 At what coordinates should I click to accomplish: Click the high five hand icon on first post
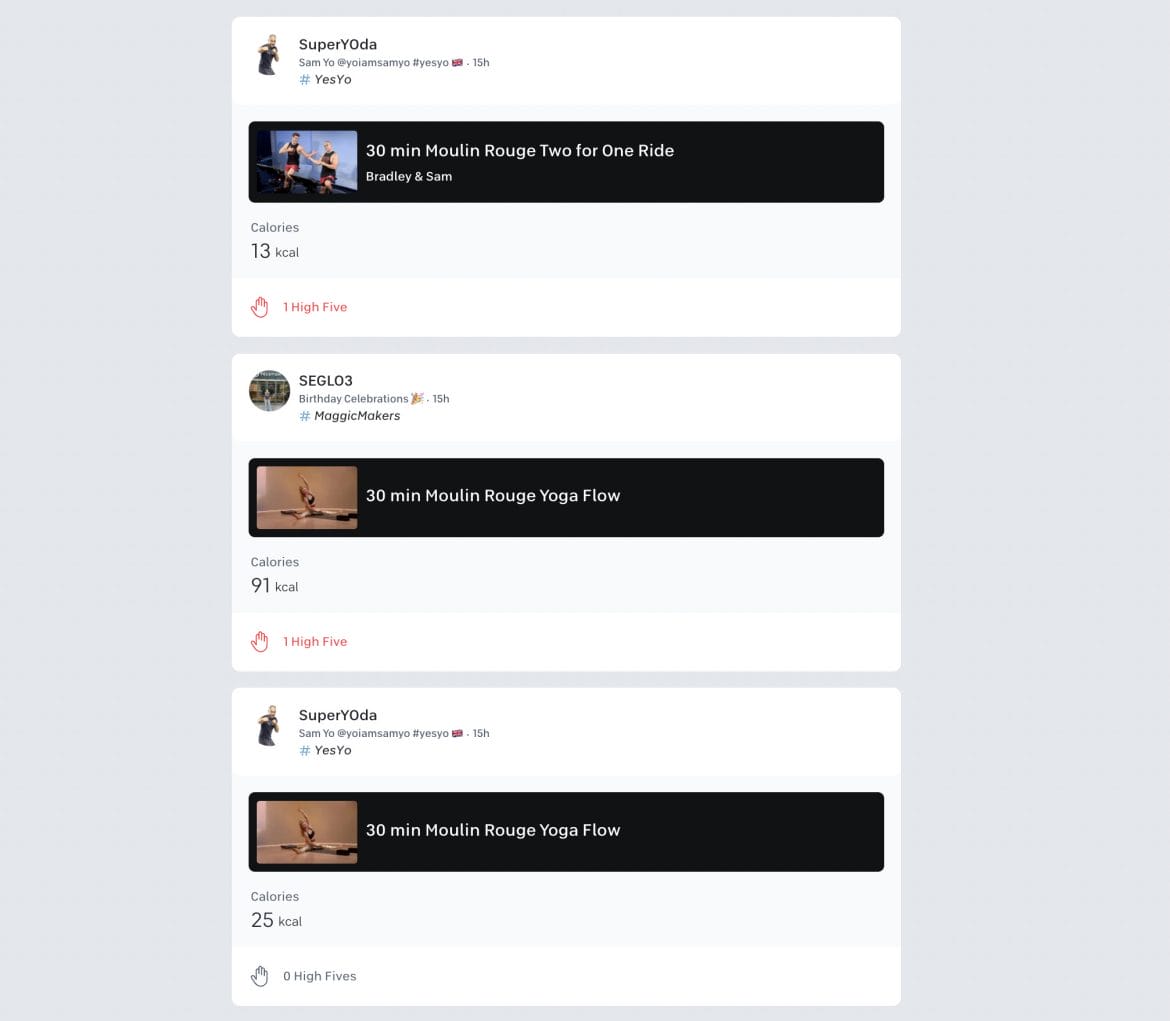click(x=260, y=307)
